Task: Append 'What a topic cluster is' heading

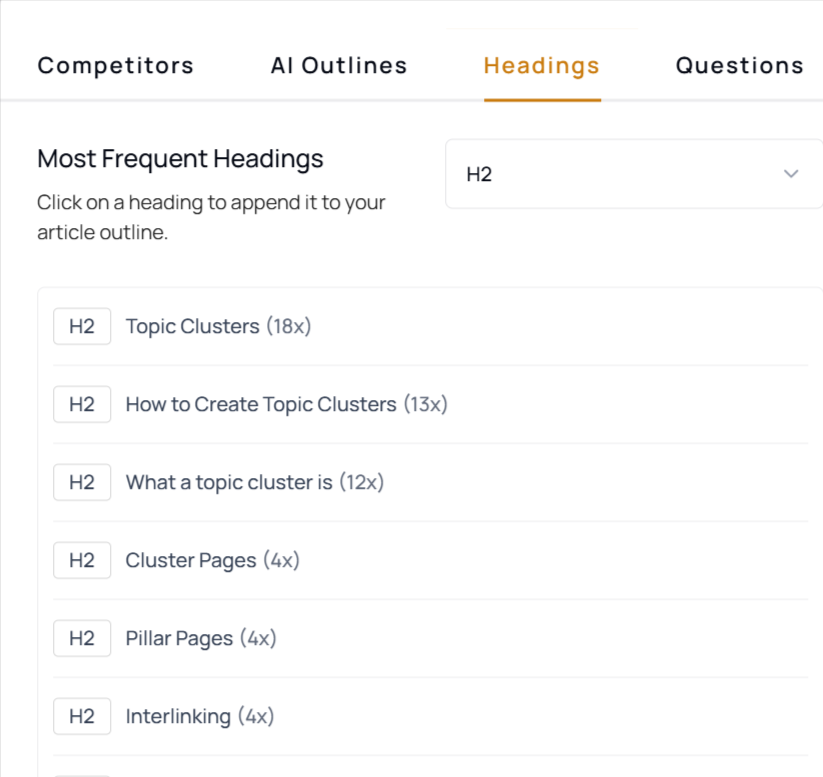Action: coord(254,482)
